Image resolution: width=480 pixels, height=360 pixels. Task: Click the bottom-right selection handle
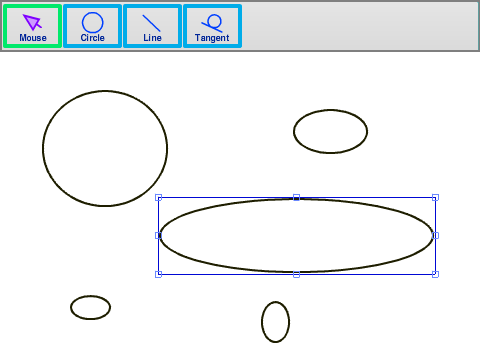coord(435,274)
